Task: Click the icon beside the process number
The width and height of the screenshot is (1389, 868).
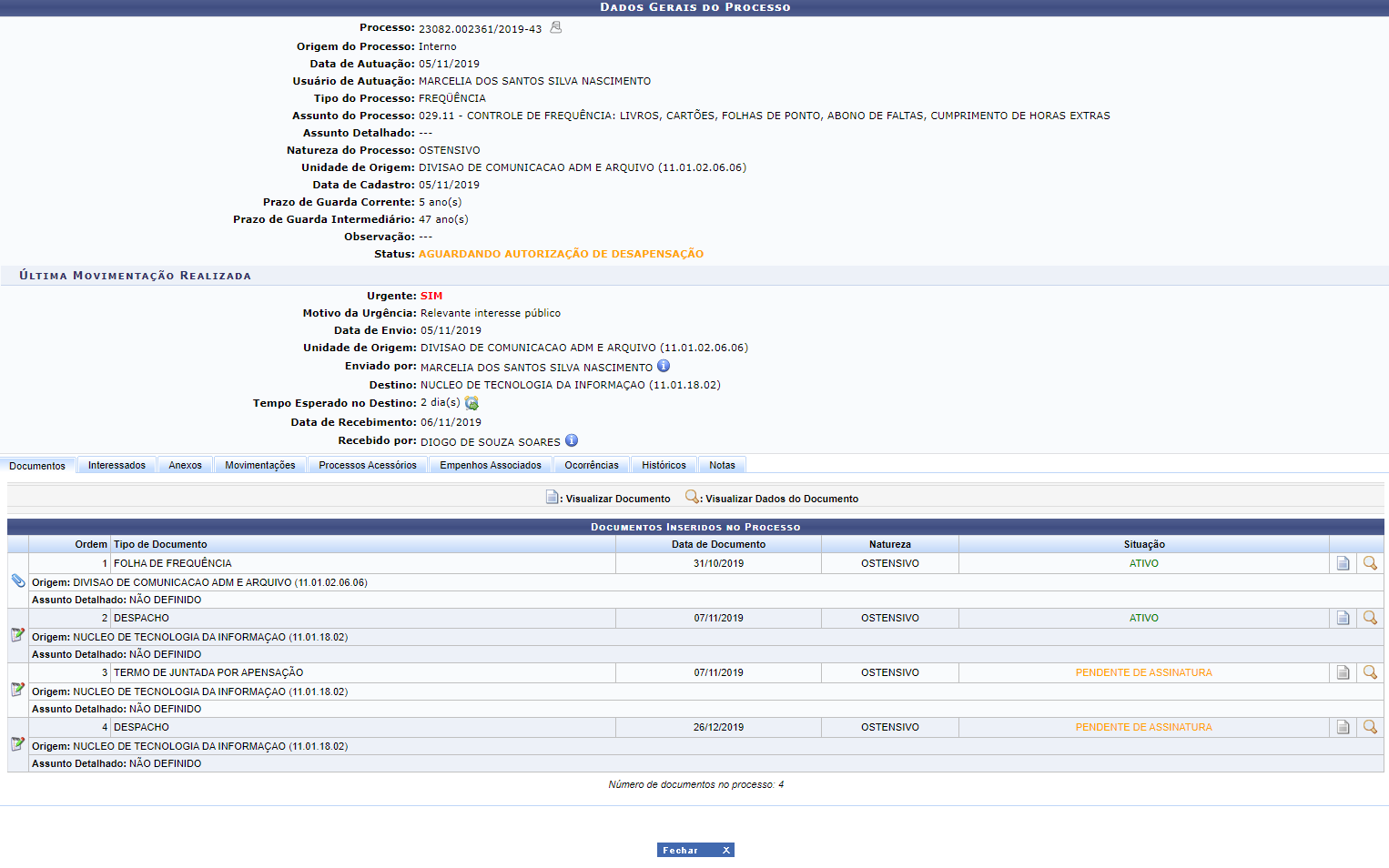Action: tap(555, 27)
